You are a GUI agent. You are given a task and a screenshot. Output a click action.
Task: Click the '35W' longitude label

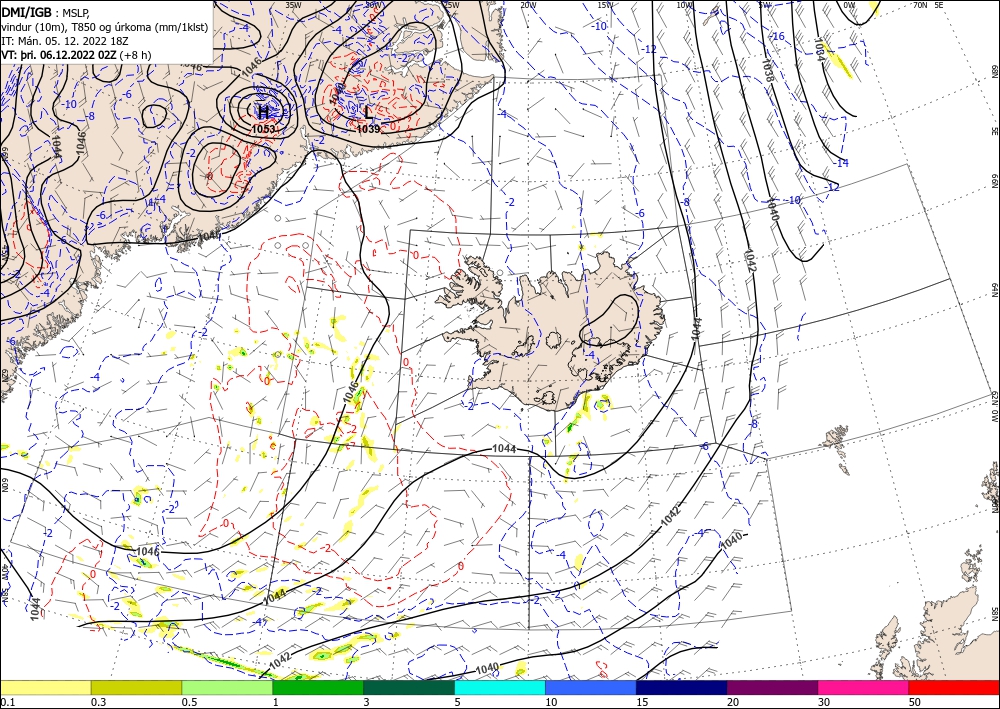tap(293, 5)
